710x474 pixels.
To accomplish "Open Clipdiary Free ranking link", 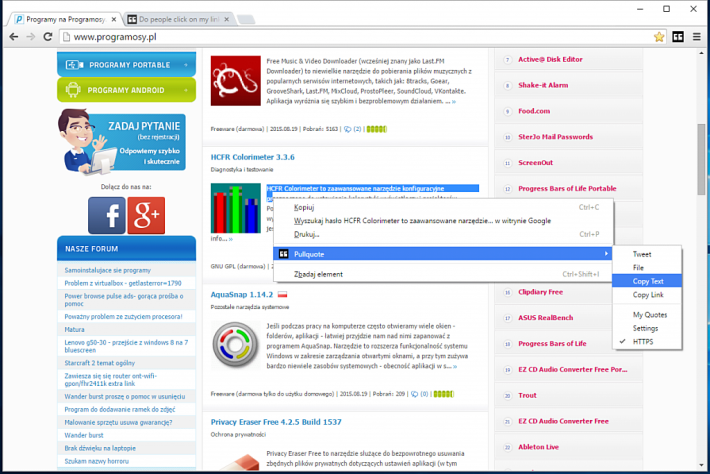I will pyautogui.click(x=540, y=292).
